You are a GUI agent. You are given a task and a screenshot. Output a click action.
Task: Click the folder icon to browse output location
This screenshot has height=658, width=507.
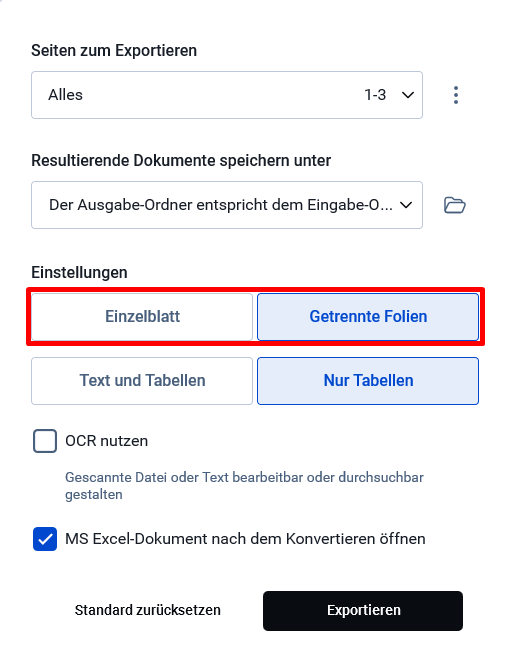coord(455,205)
